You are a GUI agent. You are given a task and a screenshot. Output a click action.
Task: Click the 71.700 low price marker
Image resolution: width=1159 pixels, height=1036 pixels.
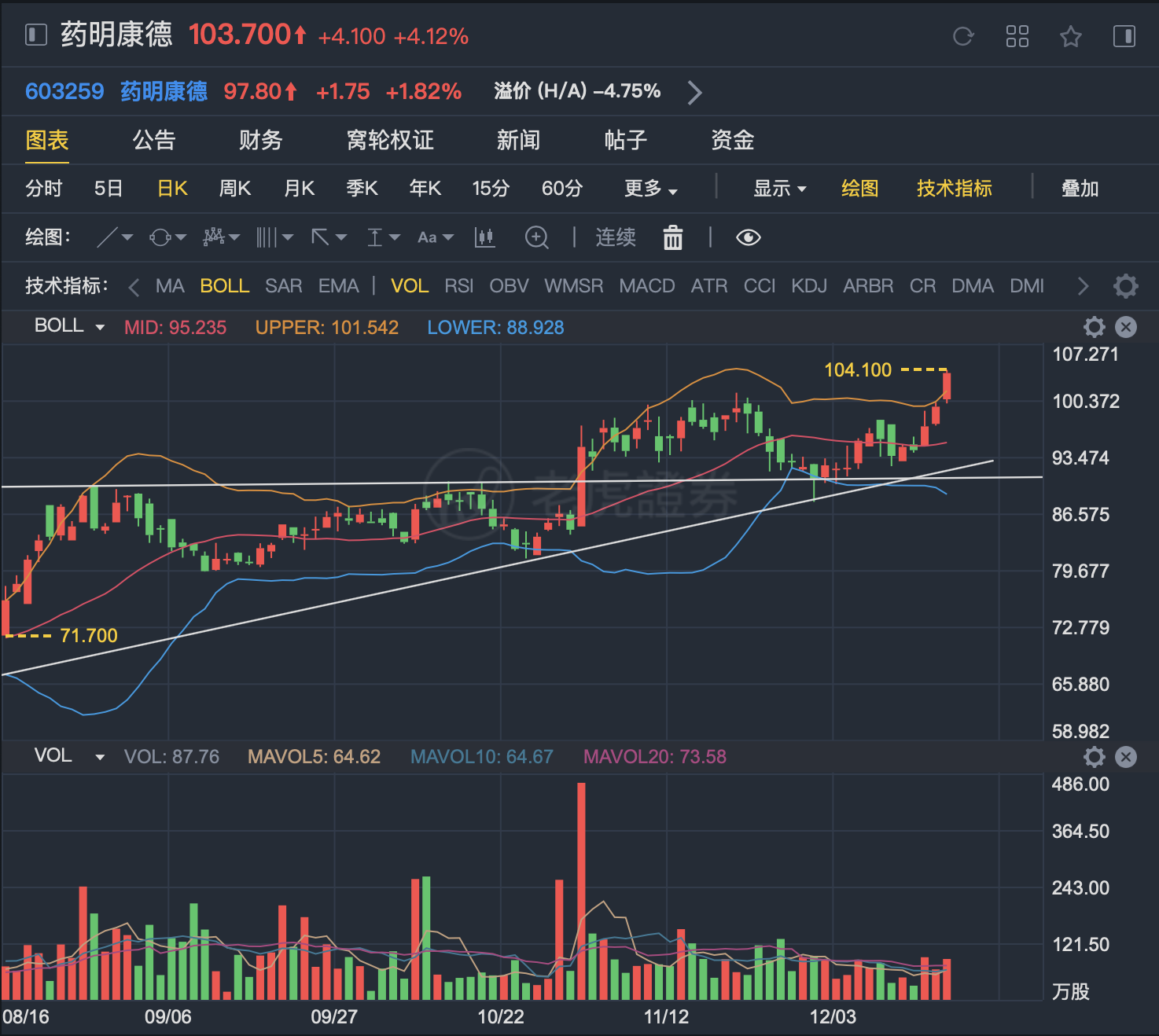[89, 635]
